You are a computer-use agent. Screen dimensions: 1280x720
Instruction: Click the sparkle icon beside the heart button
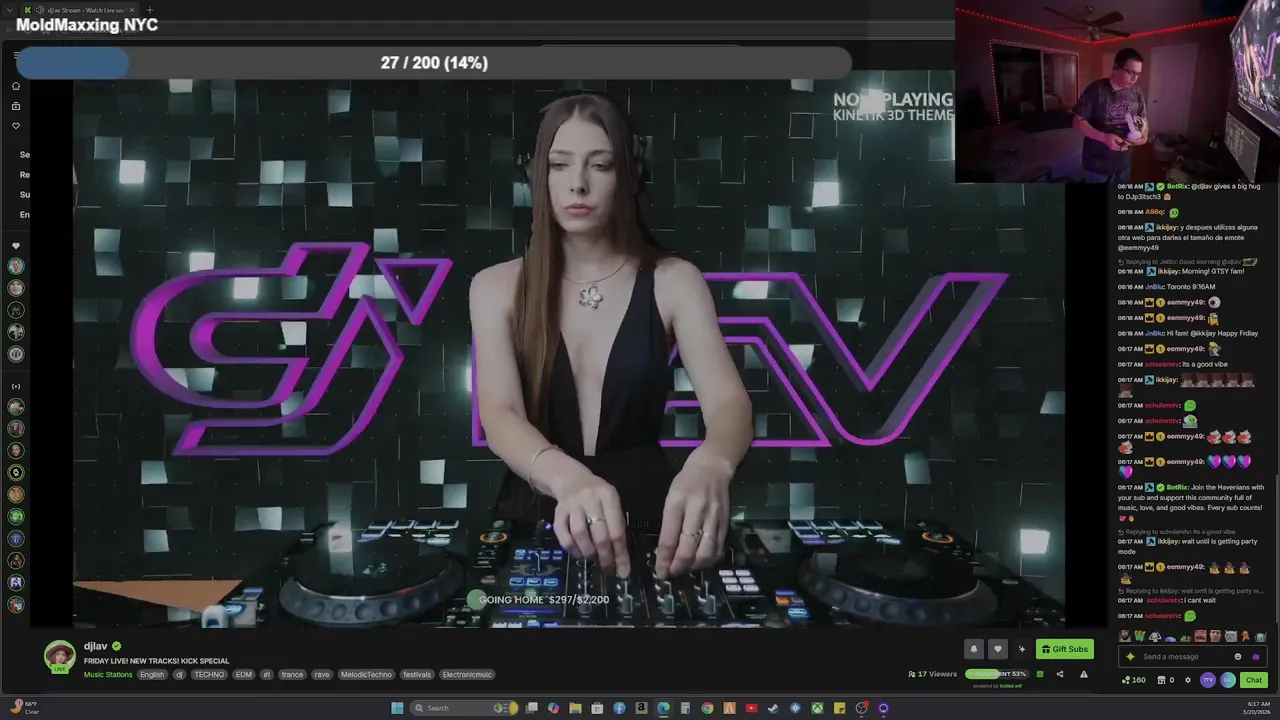1021,649
